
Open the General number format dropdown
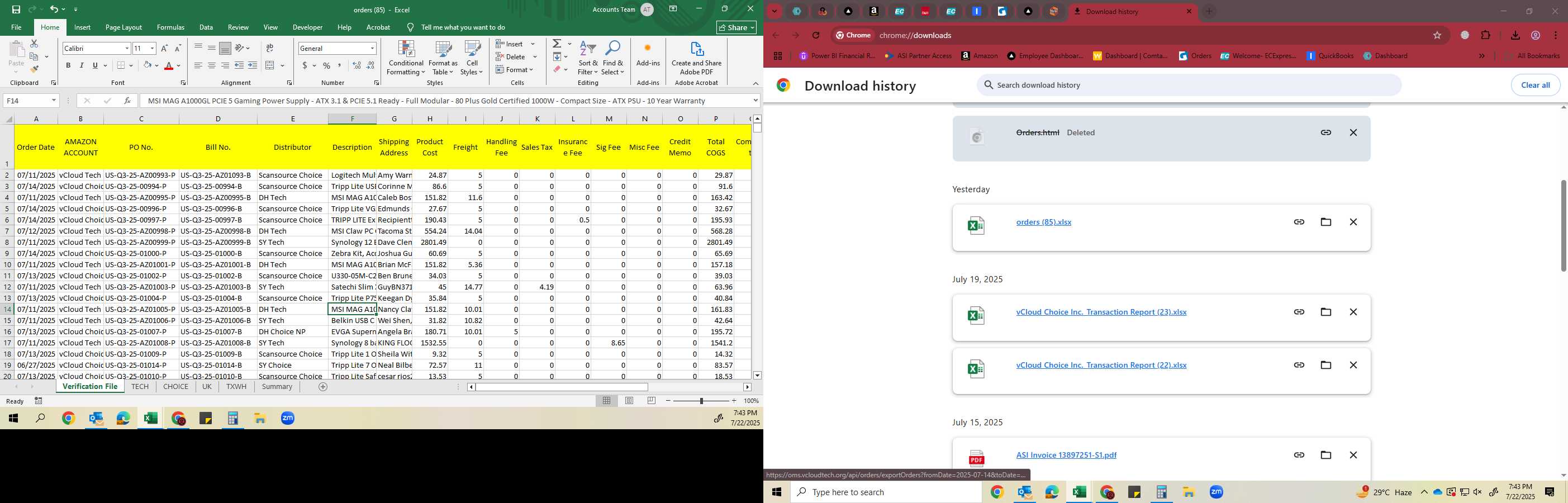point(372,48)
